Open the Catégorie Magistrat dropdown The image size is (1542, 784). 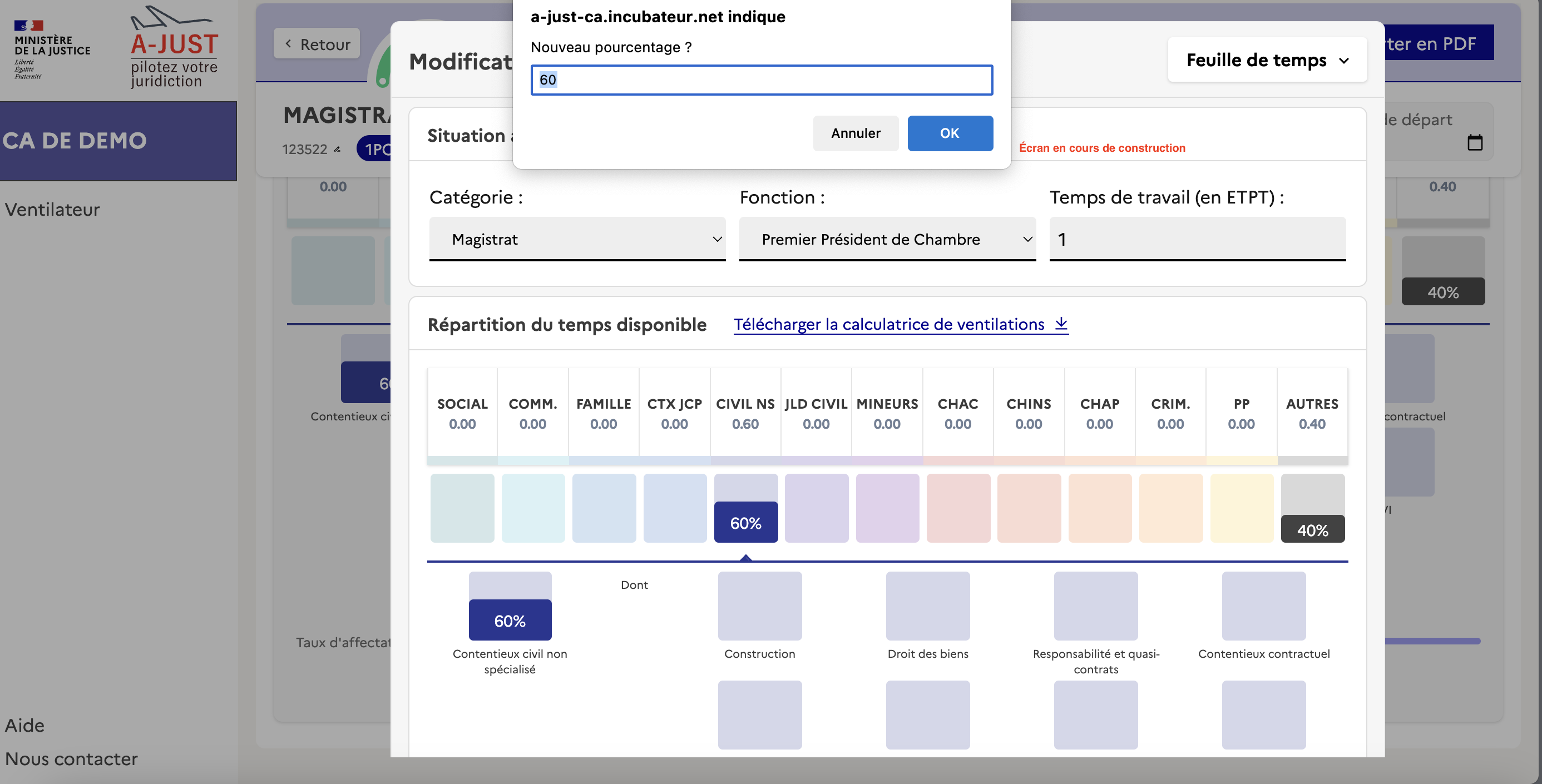tap(576, 239)
